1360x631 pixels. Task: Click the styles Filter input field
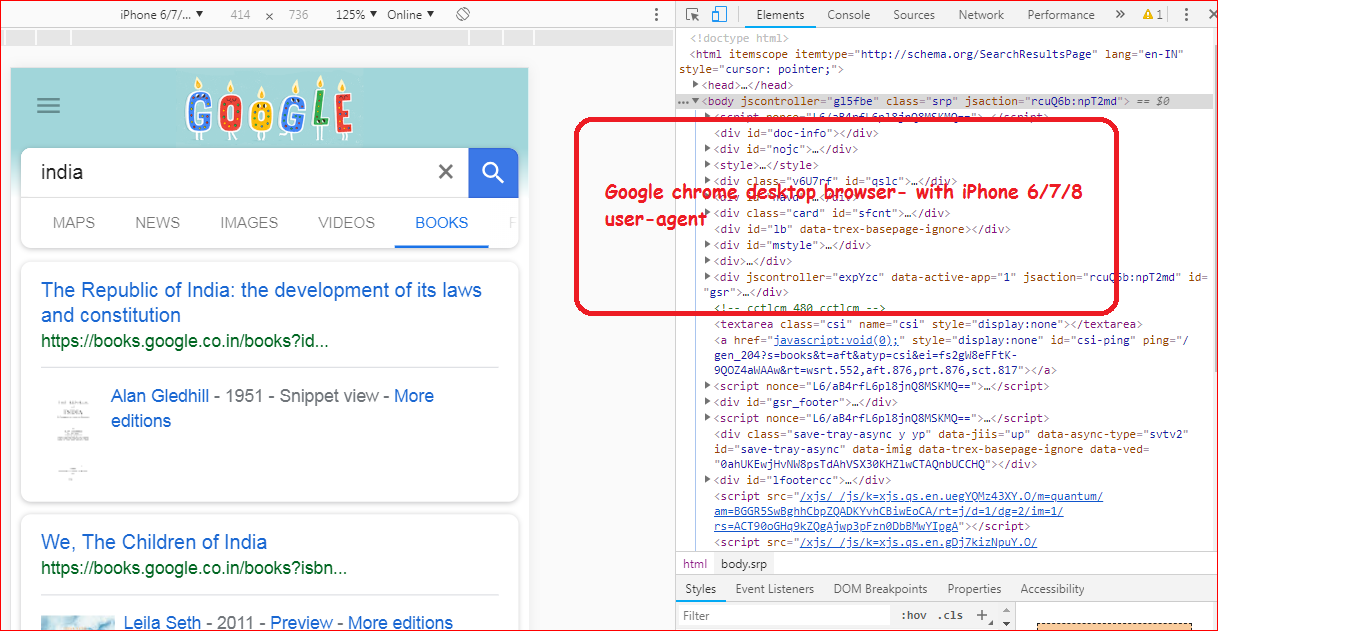click(785, 616)
